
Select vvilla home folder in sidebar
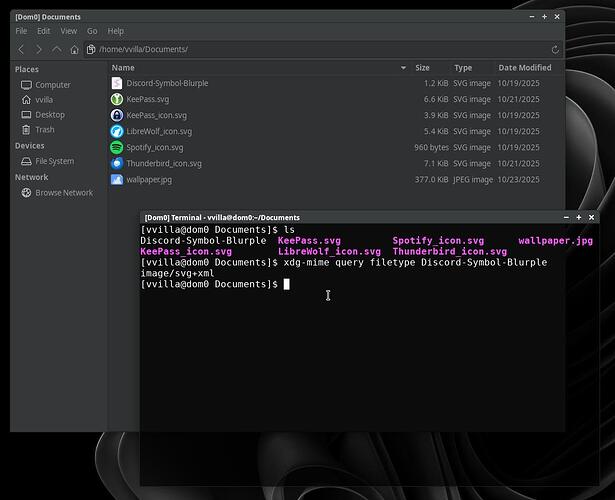coord(44,100)
